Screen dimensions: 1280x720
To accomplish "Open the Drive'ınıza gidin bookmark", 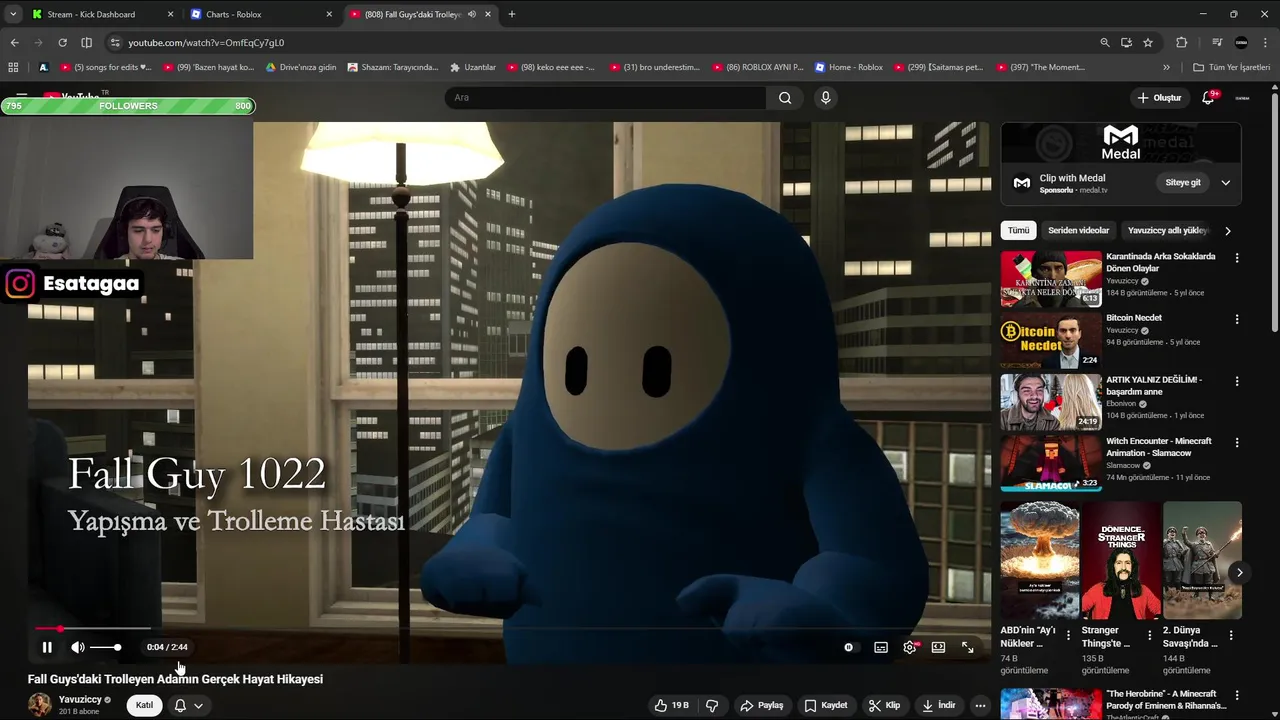I will point(301,67).
